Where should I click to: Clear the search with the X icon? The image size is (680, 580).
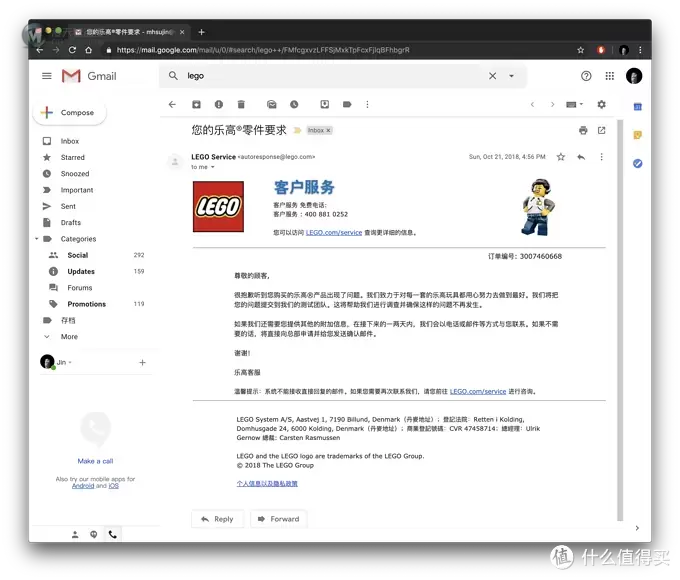click(x=492, y=76)
